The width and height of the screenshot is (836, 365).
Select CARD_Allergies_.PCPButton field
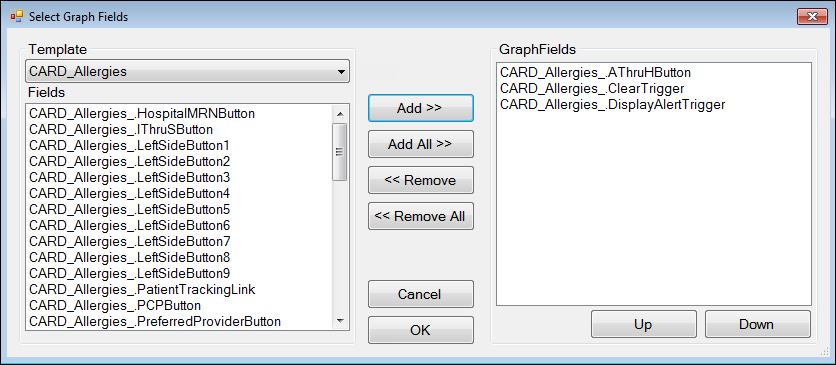(115, 305)
